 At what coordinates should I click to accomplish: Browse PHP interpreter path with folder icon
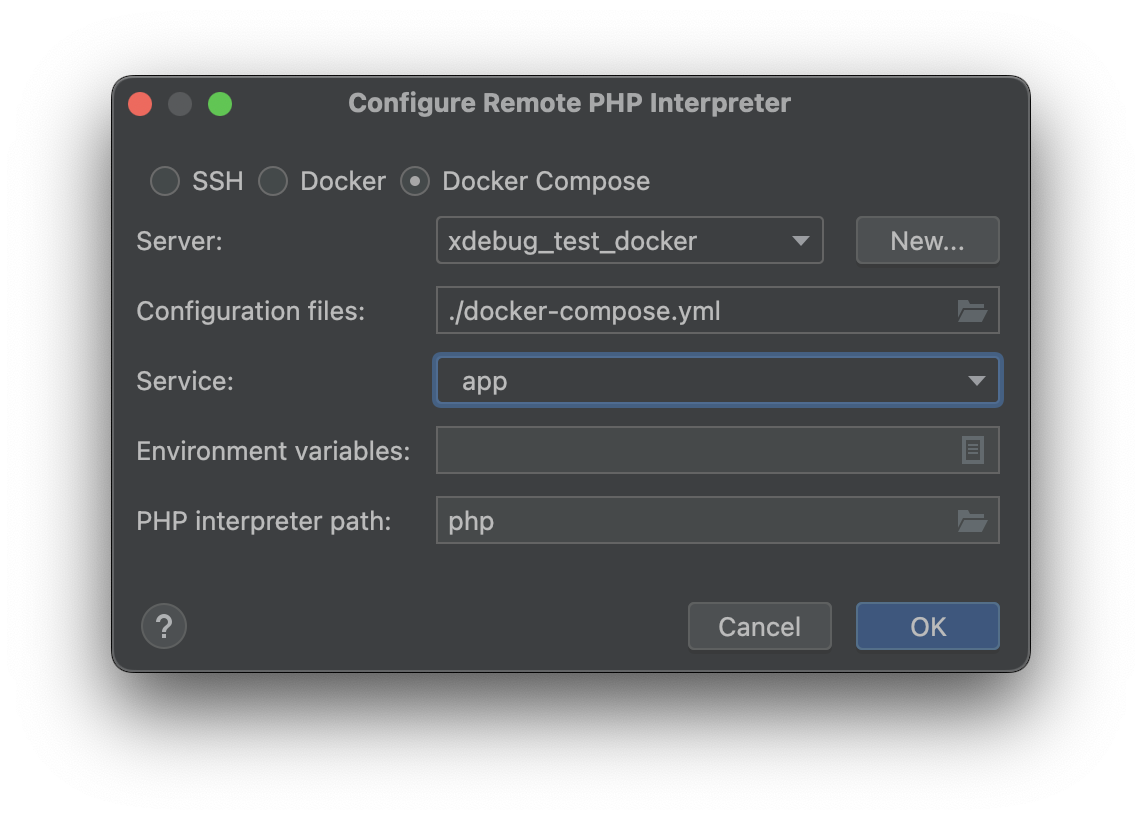(972, 521)
